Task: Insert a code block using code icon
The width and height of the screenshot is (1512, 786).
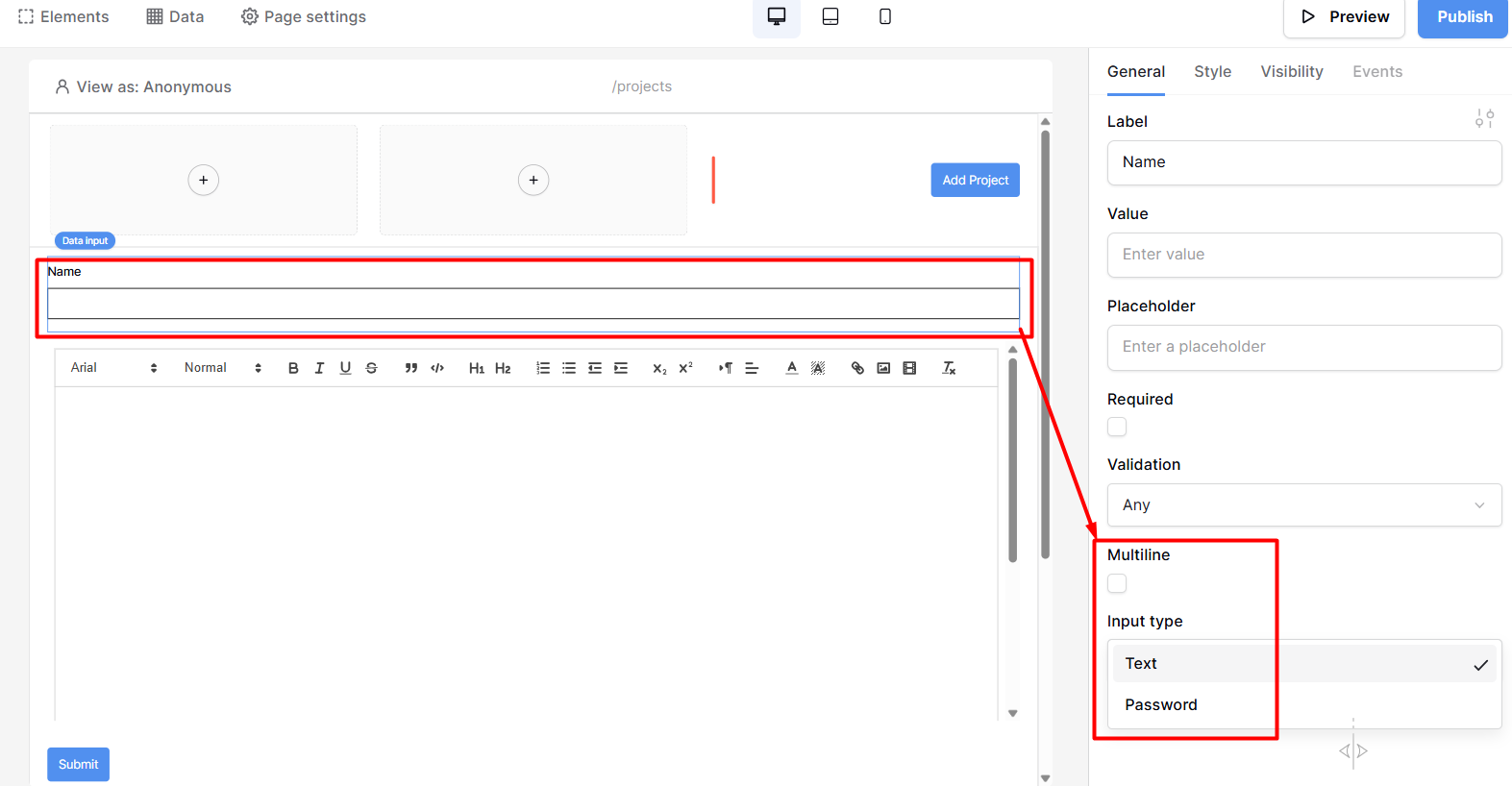Action: [x=437, y=368]
